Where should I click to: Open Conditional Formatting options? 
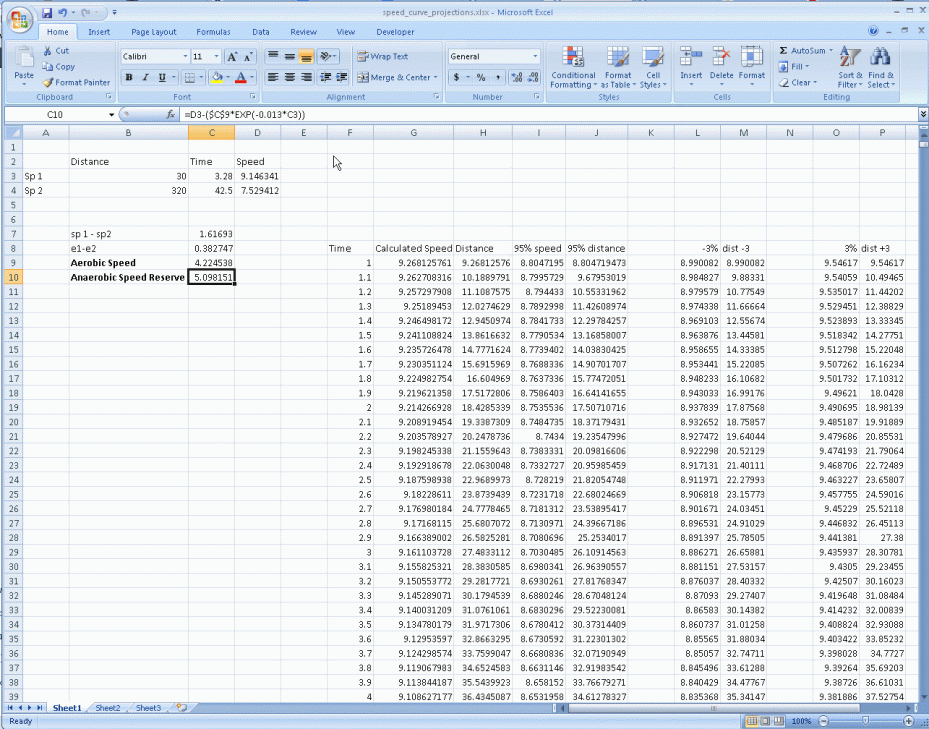(572, 67)
